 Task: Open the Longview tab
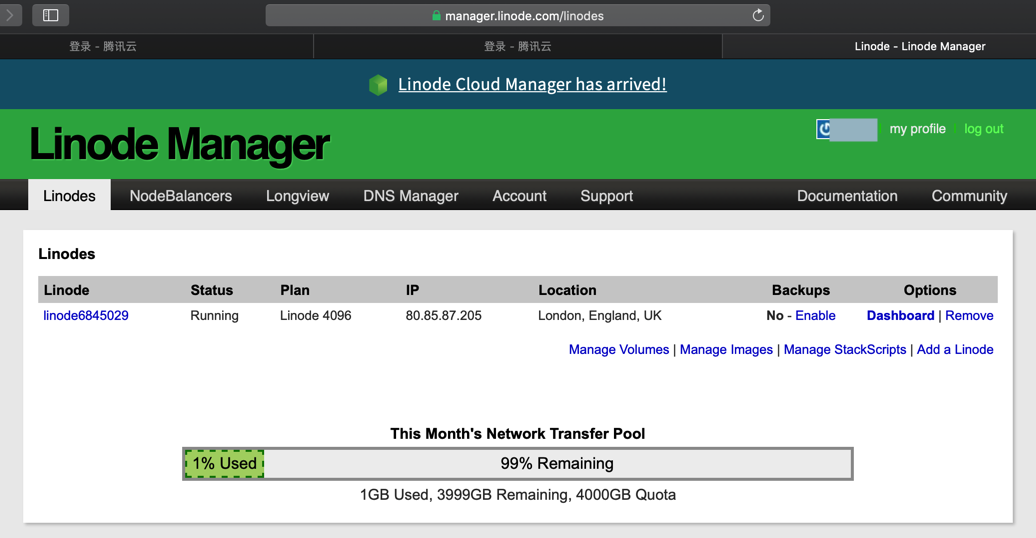(x=297, y=196)
